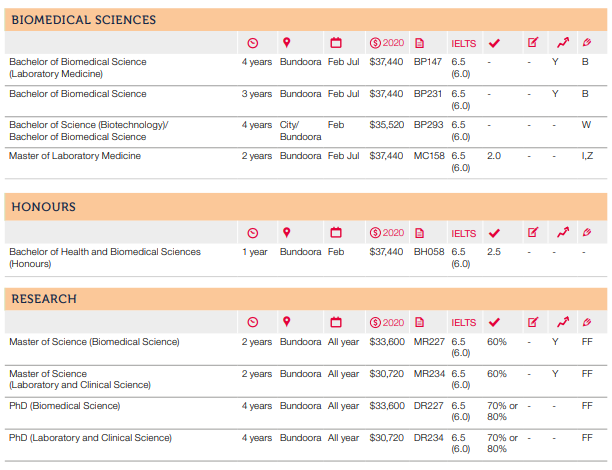Click the clock duration icon in Research header
The width and height of the screenshot is (612, 470).
tap(252, 322)
